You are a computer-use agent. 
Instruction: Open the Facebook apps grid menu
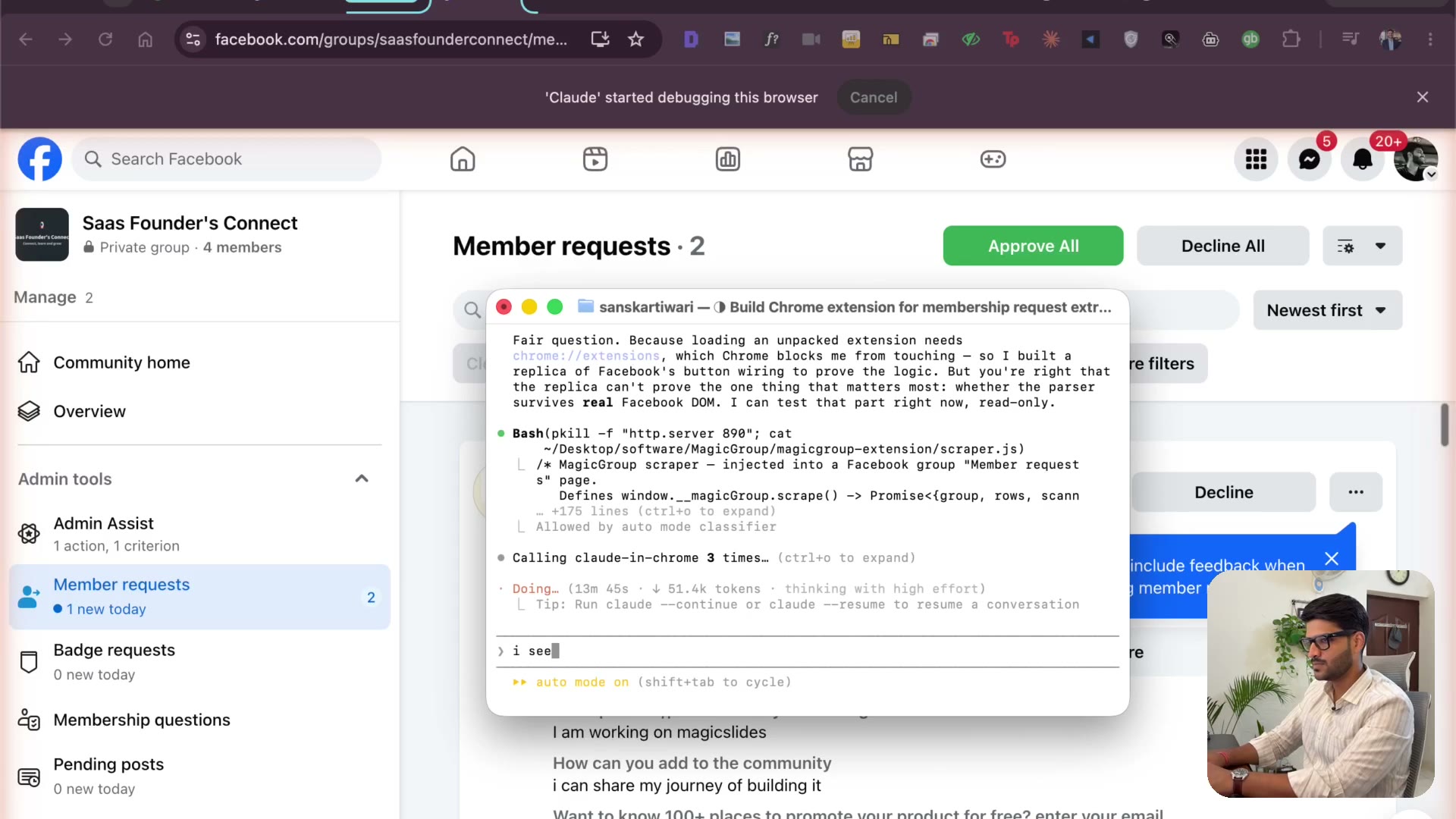[1256, 159]
